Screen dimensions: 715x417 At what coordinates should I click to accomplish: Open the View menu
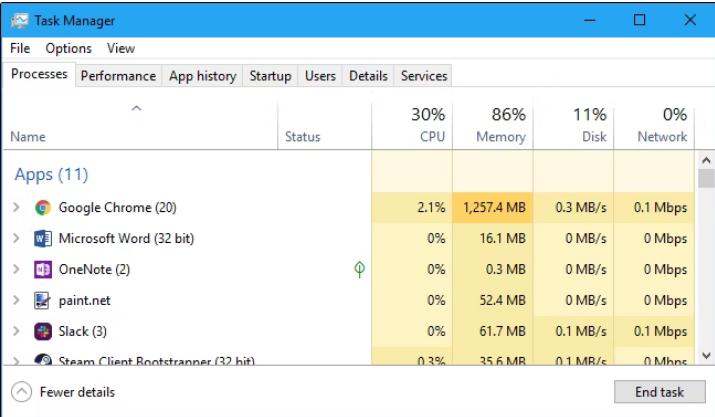121,48
